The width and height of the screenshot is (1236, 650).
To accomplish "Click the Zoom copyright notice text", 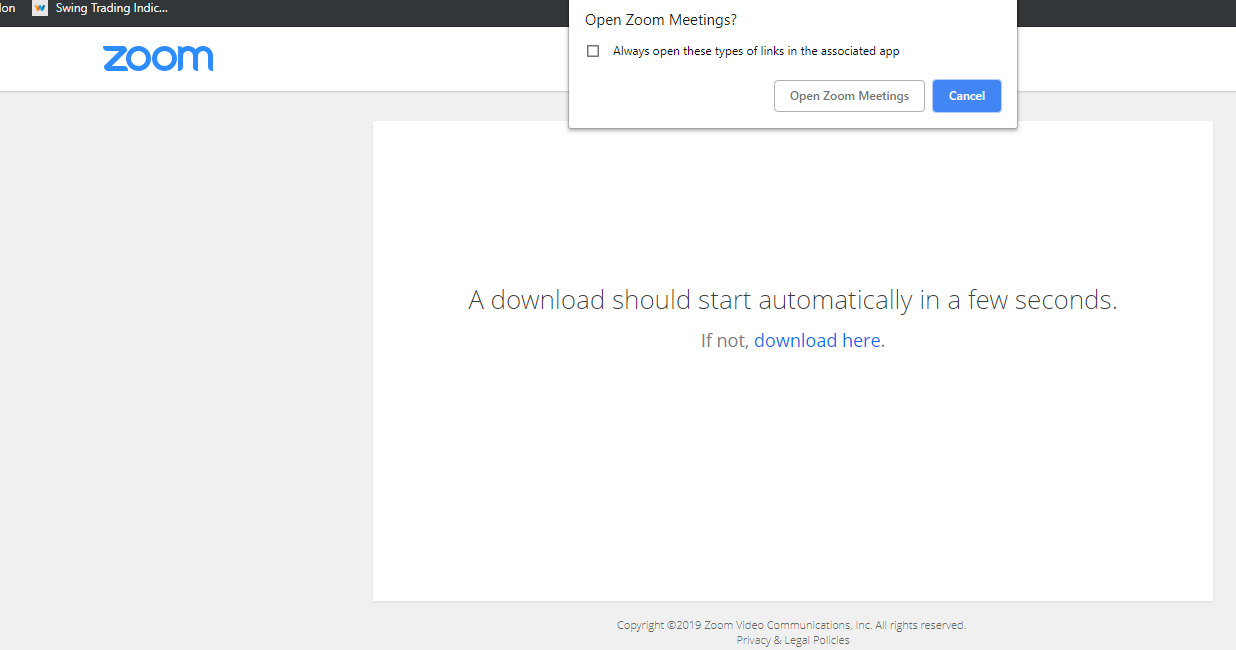I will (790, 625).
